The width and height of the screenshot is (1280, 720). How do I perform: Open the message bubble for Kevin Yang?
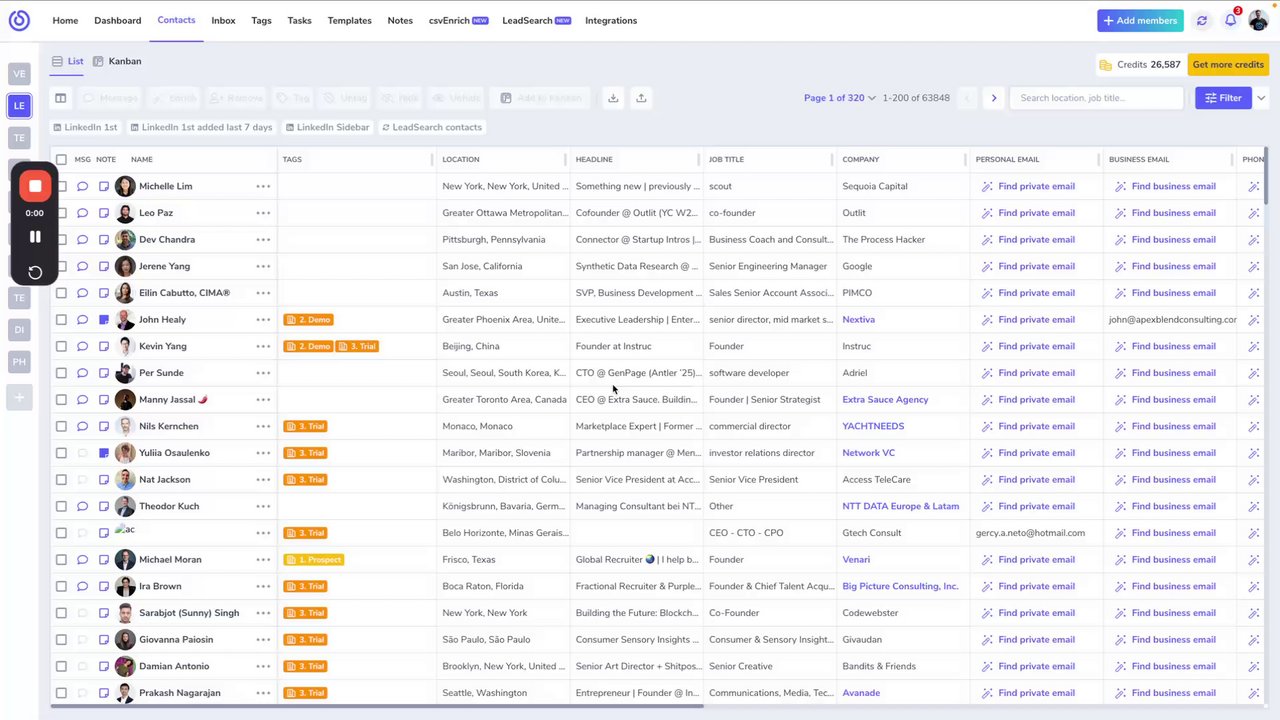[82, 346]
